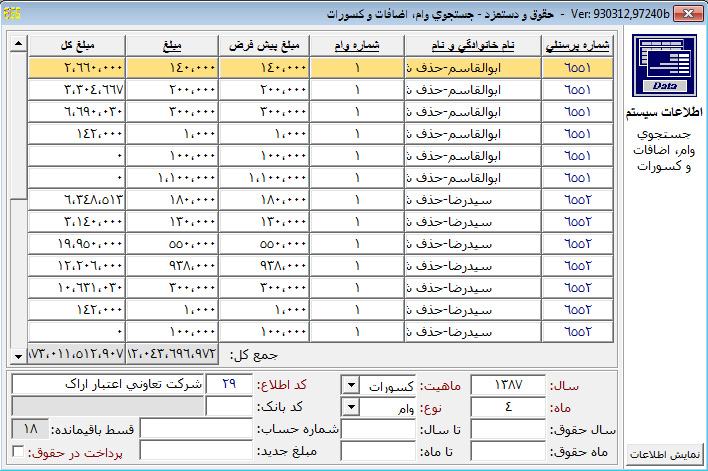Screen dimensions: 708x471
Task: Click the مبلغ كل column header
Action: [77, 46]
